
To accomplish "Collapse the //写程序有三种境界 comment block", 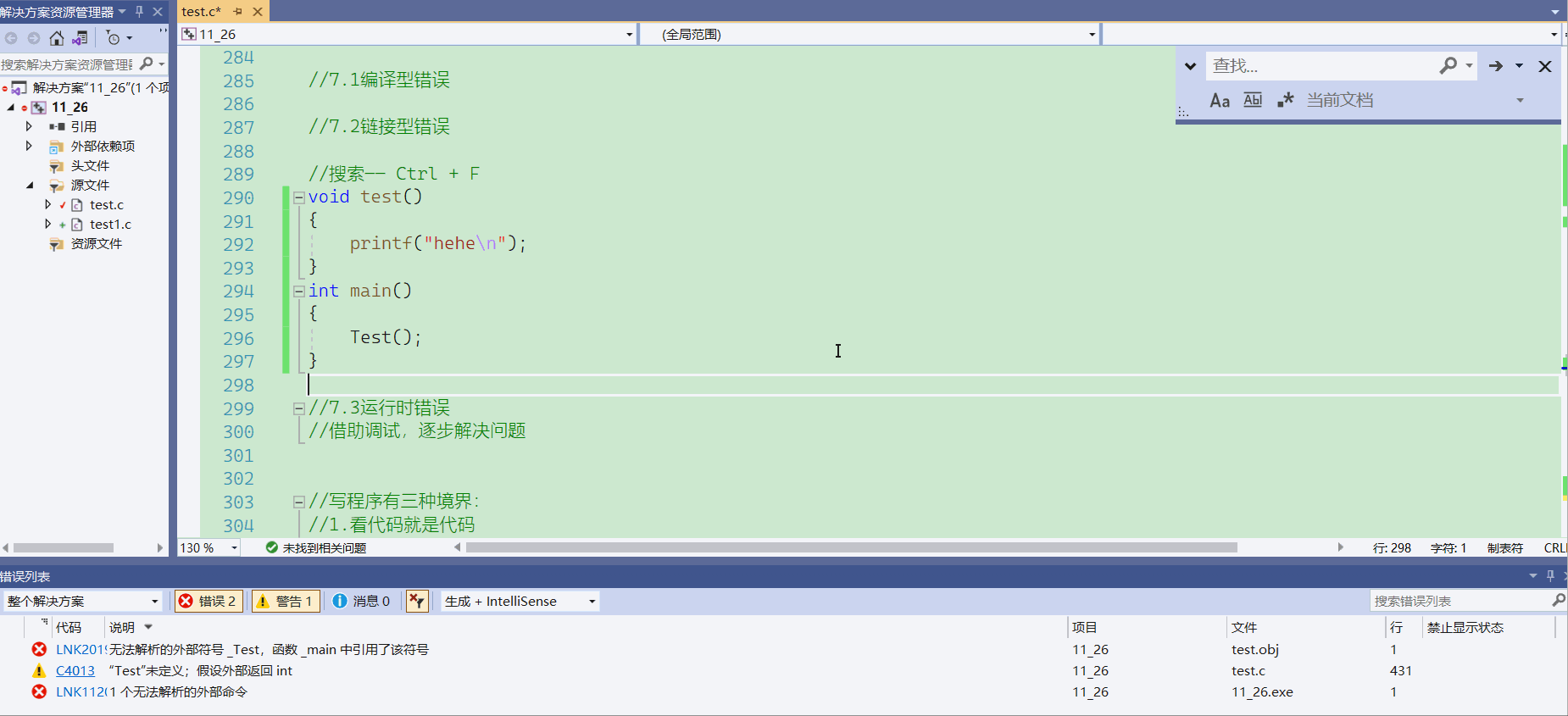I will point(298,502).
